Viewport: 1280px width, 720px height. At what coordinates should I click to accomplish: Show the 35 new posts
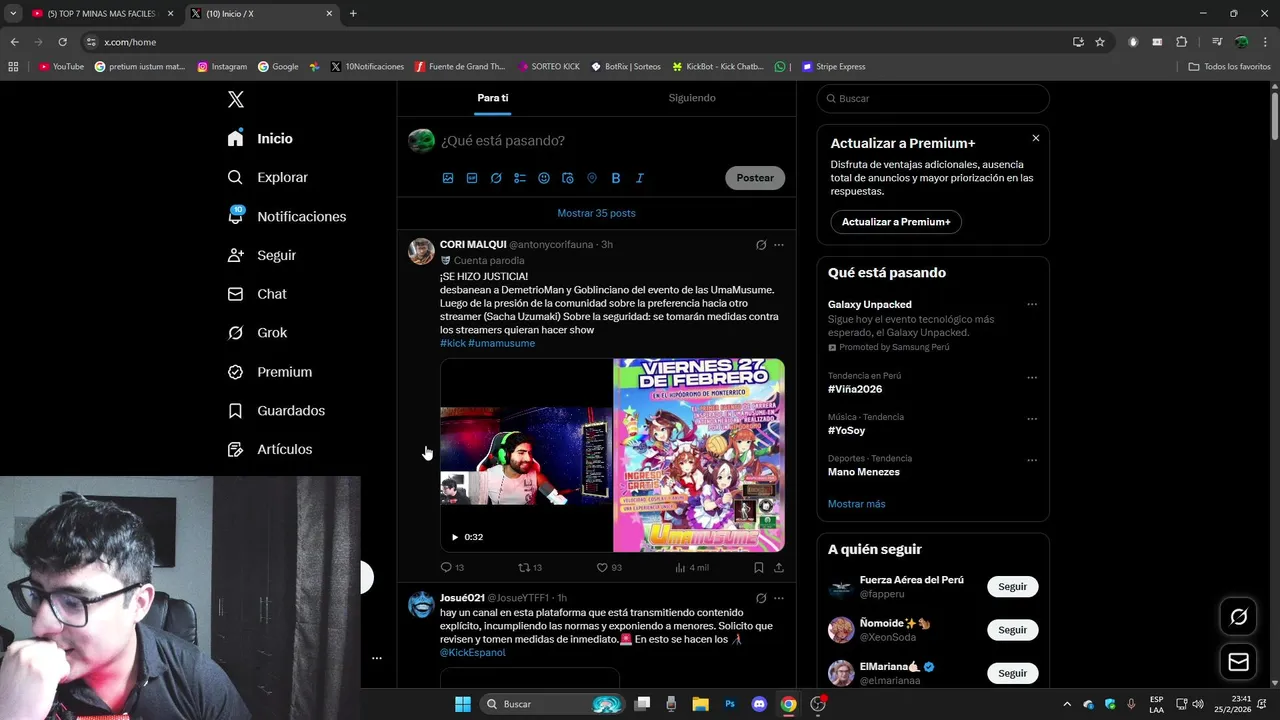click(597, 213)
